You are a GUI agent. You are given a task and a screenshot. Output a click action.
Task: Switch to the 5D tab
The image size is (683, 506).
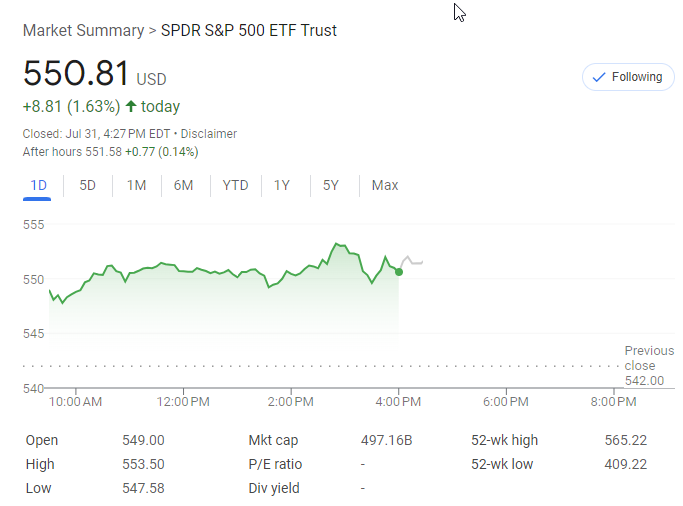88,185
